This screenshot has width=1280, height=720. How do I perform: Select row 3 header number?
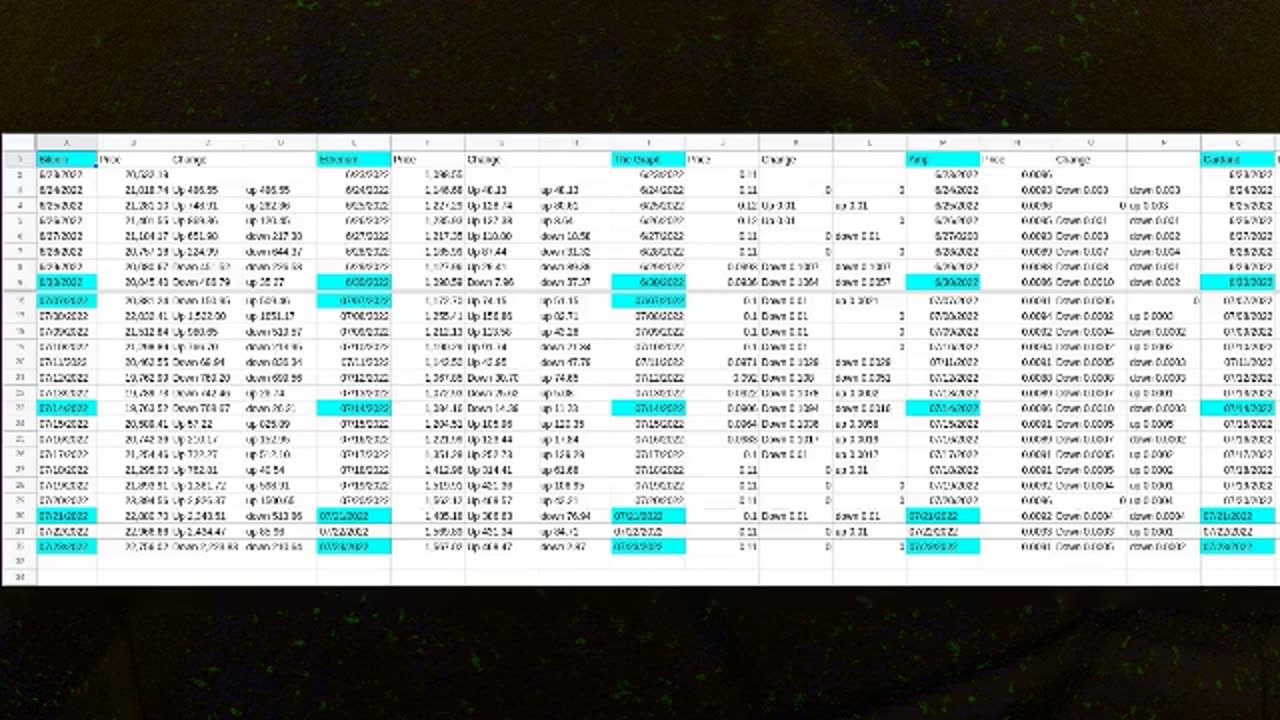[x=19, y=190]
